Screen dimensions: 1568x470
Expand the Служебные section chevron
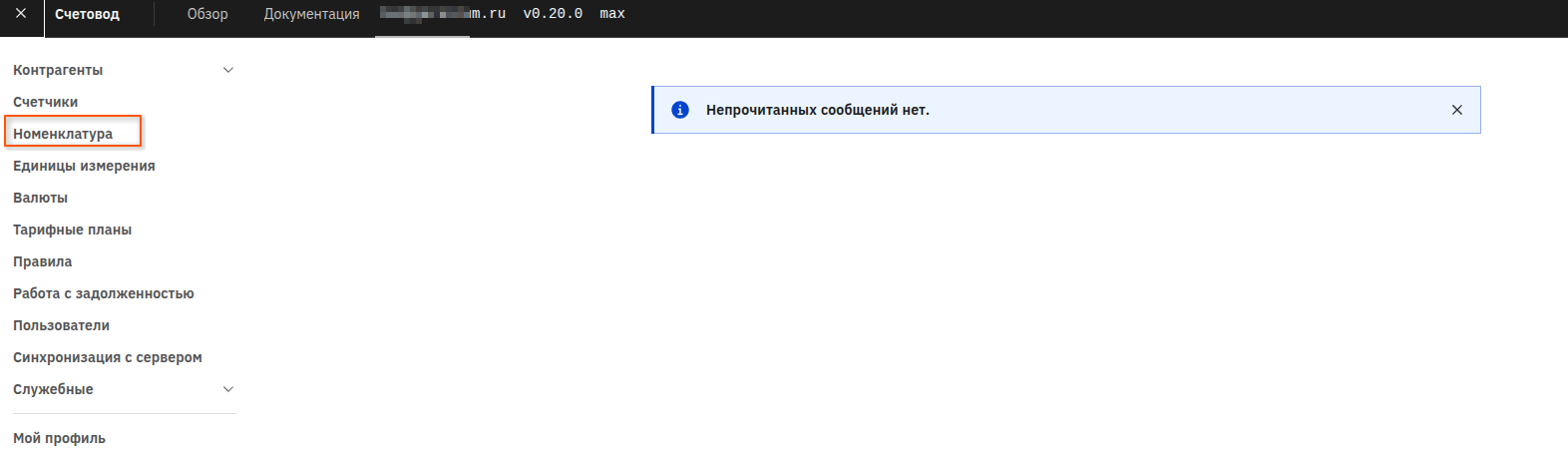227,389
